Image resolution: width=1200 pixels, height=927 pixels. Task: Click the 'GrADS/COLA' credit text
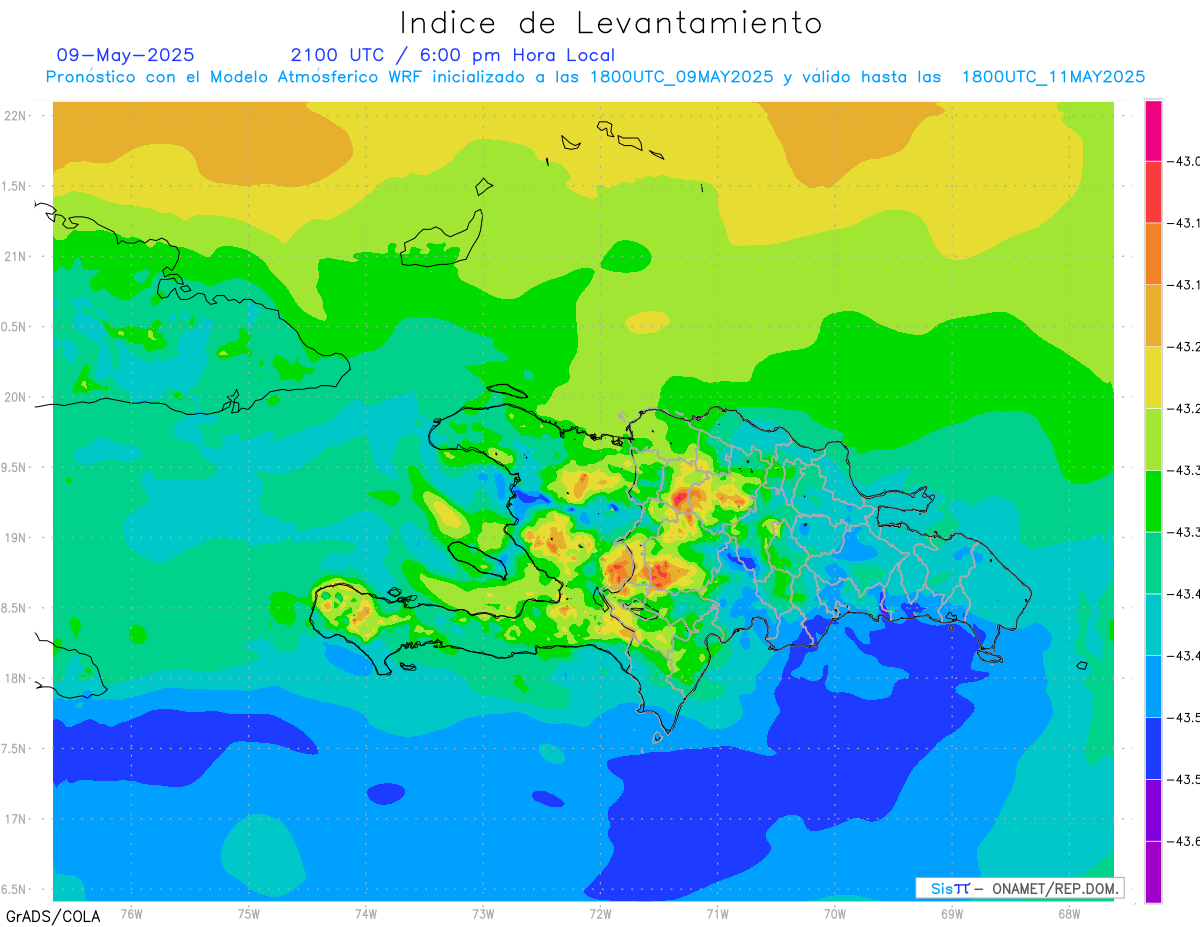(53, 916)
